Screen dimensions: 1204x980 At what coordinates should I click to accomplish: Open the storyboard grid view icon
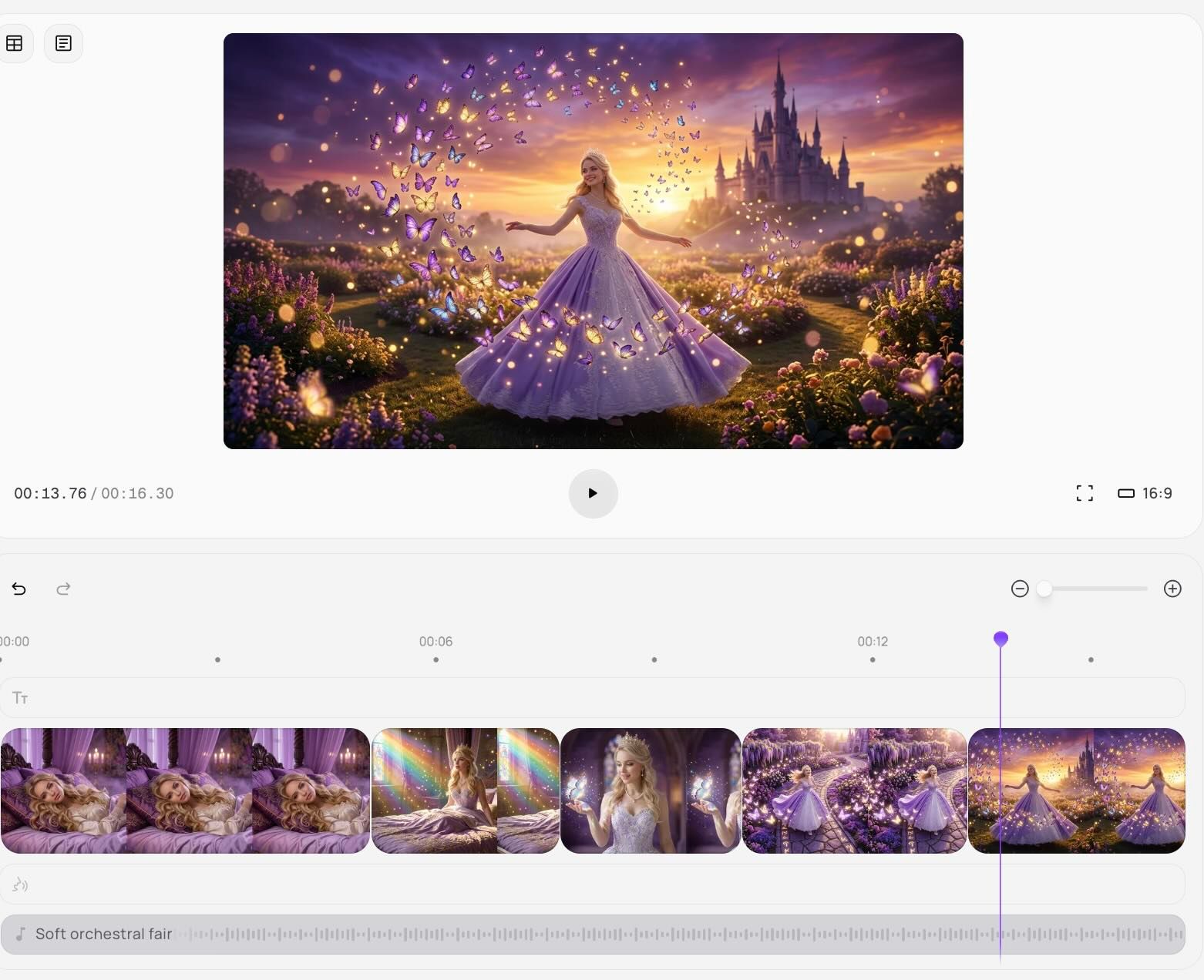click(x=15, y=43)
